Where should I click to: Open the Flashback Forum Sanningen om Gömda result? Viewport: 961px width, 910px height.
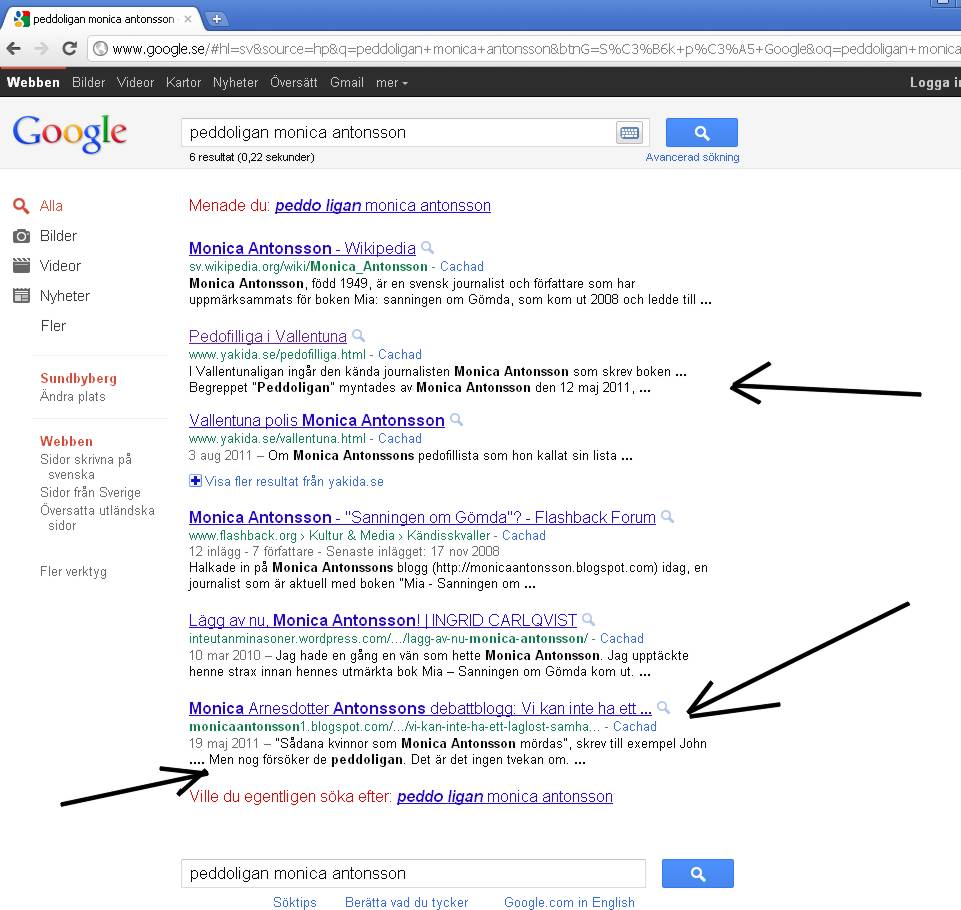422,517
